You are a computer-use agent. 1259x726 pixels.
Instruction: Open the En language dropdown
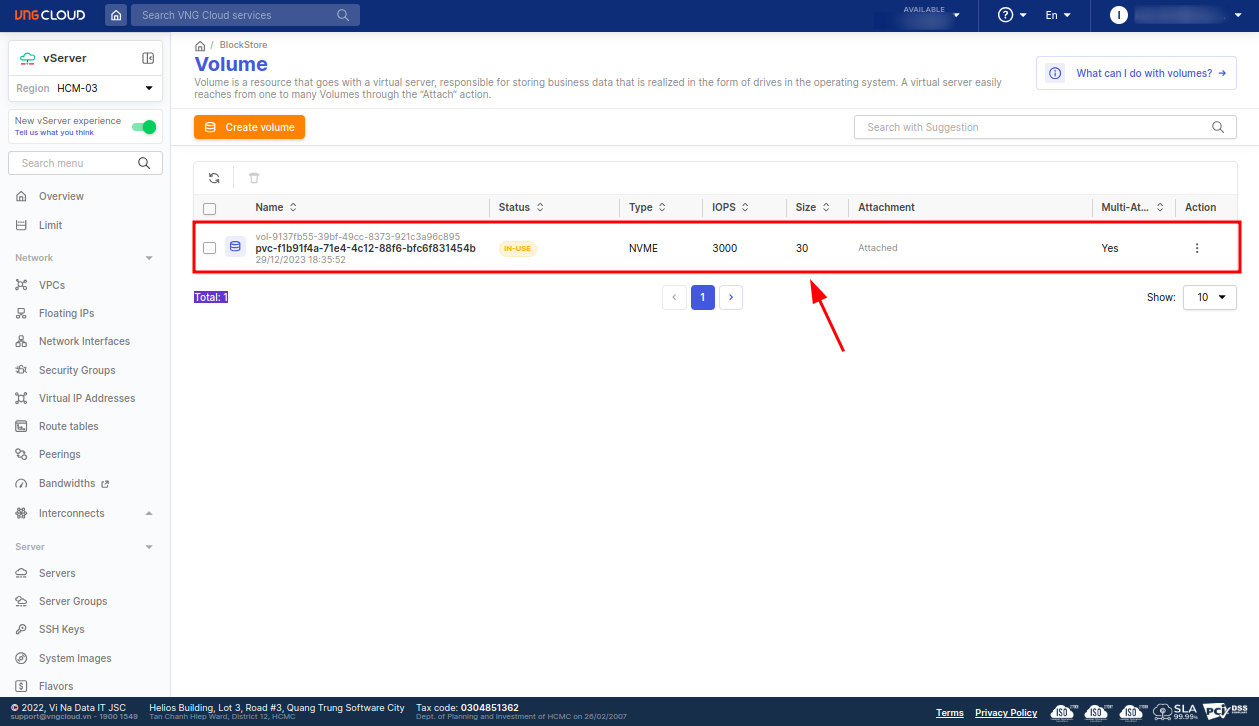1057,15
